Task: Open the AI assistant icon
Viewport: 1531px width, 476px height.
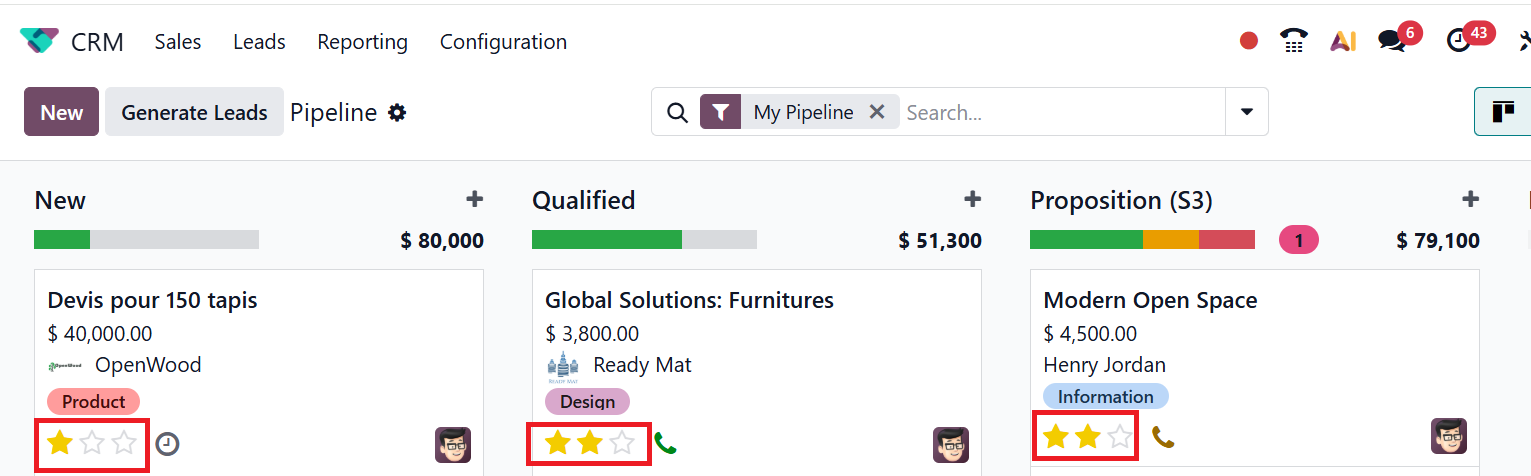Action: tap(1342, 41)
